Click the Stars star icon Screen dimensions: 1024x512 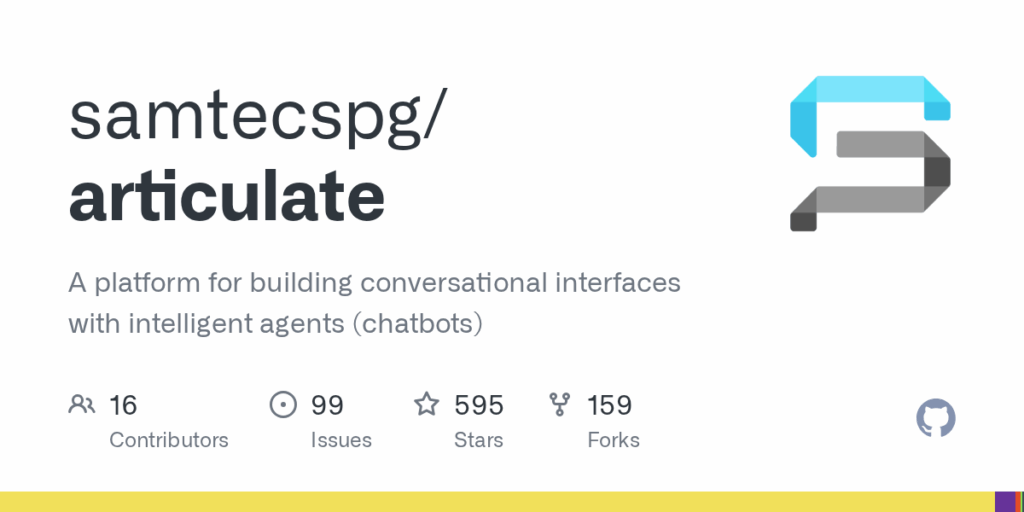[x=427, y=404]
